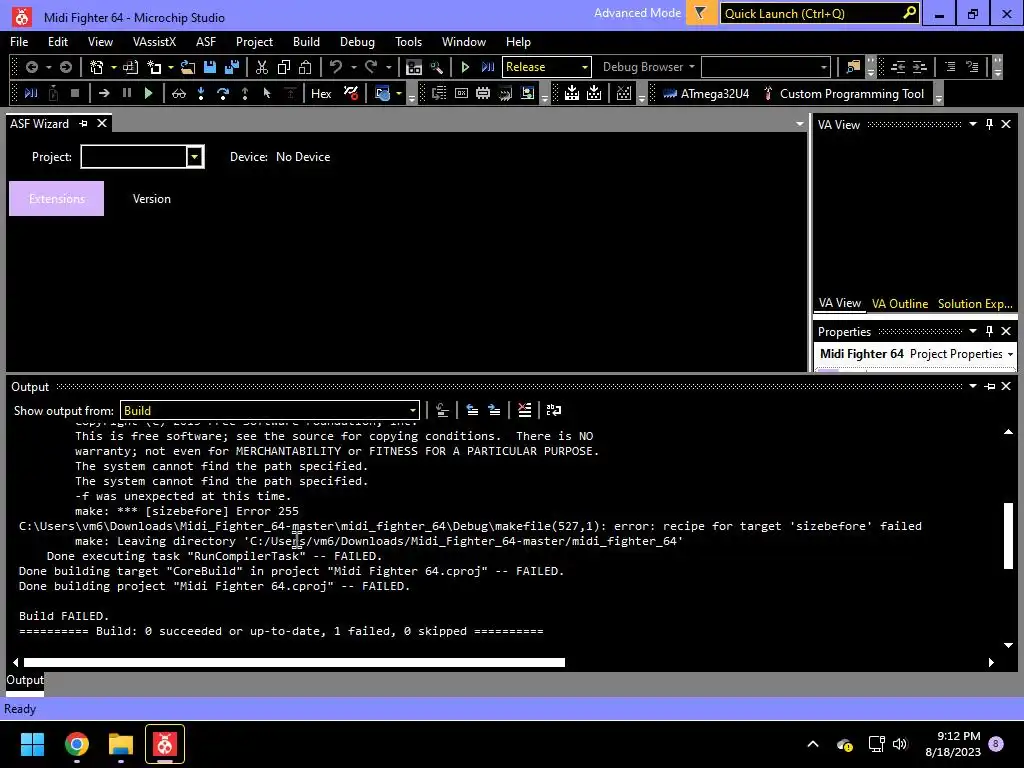Select the Extensions button in ASF Wizard
The height and width of the screenshot is (768, 1024).
(56, 199)
